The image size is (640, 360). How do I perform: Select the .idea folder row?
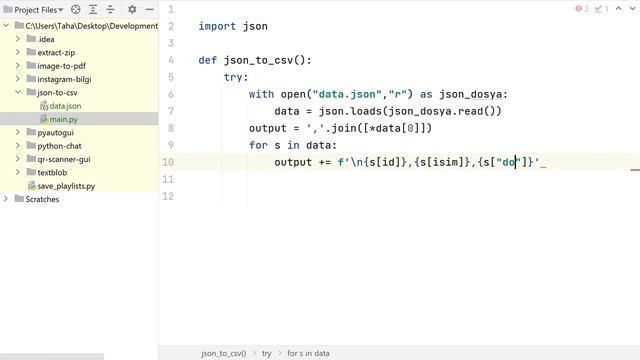click(x=79, y=39)
